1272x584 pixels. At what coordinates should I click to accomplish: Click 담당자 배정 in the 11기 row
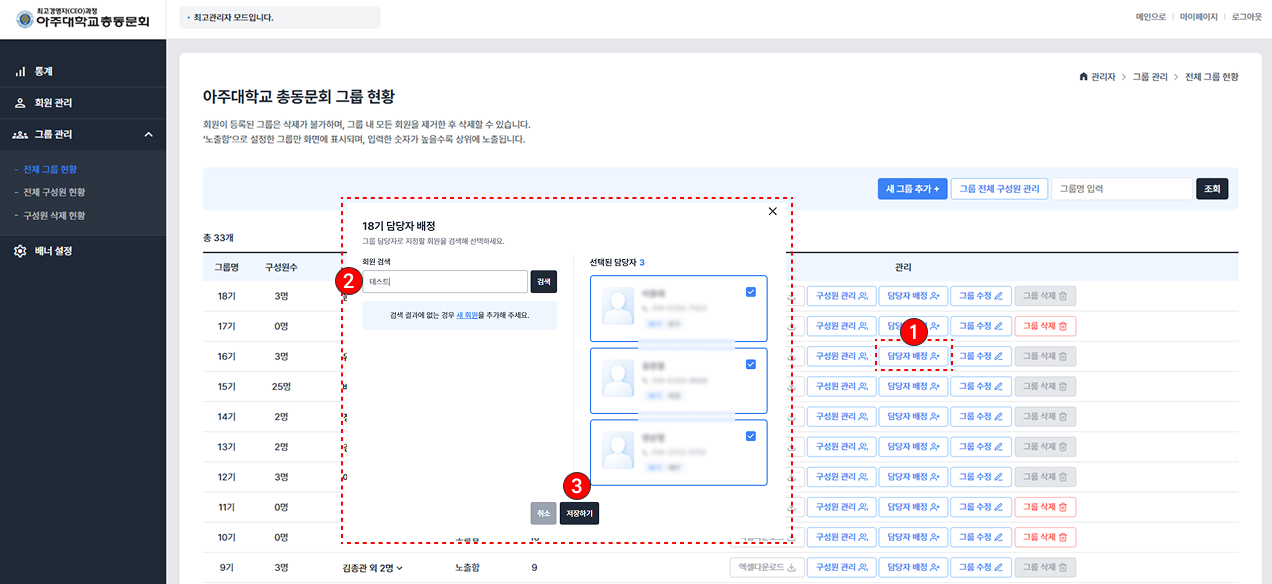tap(913, 507)
